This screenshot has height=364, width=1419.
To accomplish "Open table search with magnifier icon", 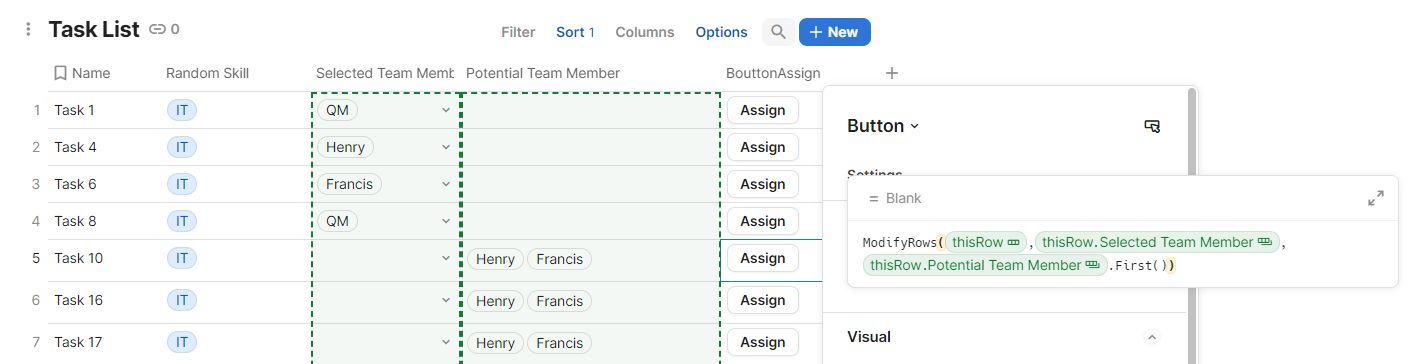I will (x=778, y=32).
